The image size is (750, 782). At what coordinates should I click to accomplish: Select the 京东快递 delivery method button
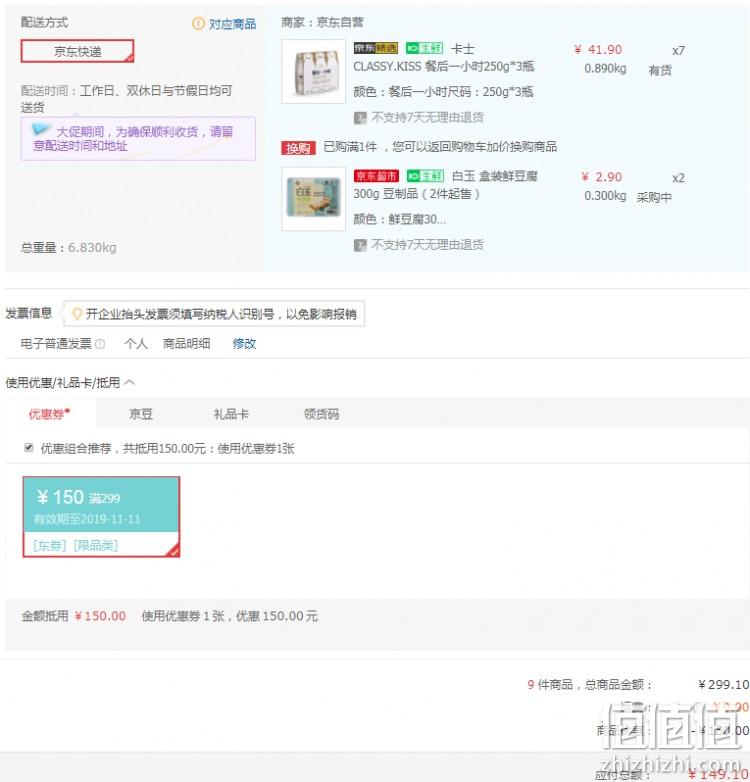coord(77,51)
